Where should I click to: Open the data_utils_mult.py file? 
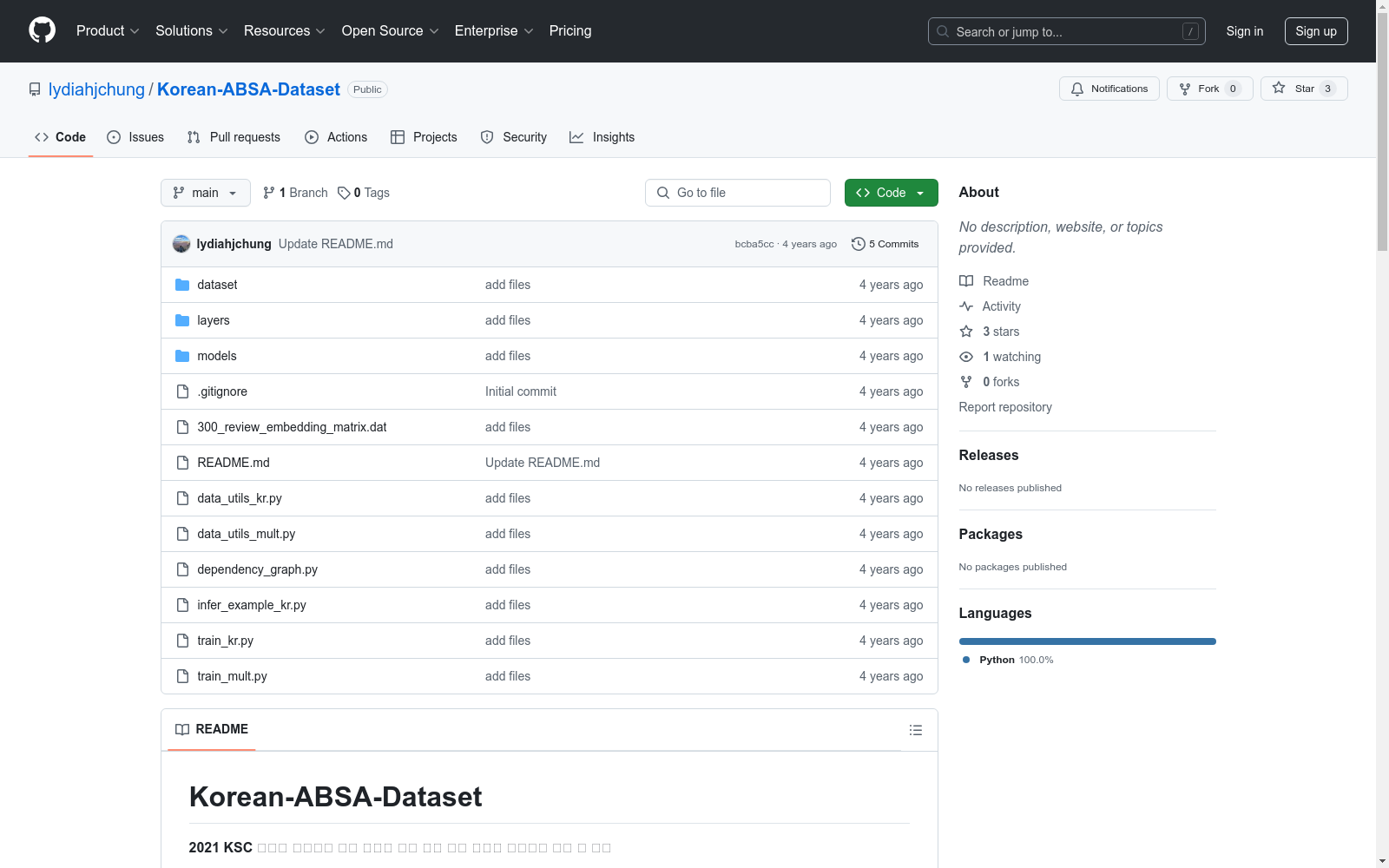pos(247,534)
